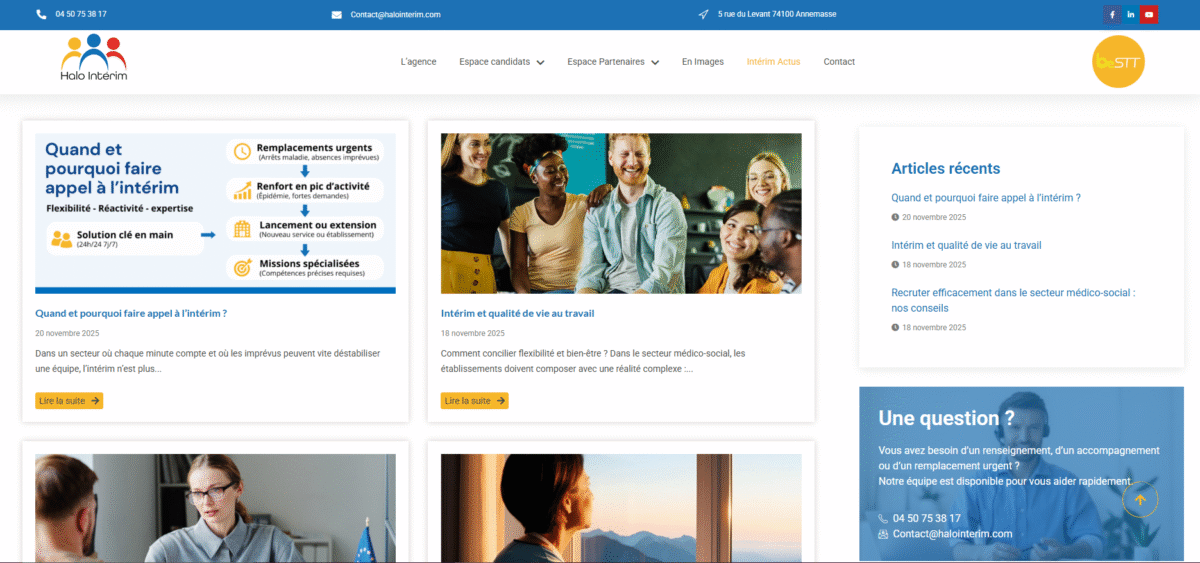
Task: Open recent article Quand et pourquoi faire appel
Action: (986, 198)
